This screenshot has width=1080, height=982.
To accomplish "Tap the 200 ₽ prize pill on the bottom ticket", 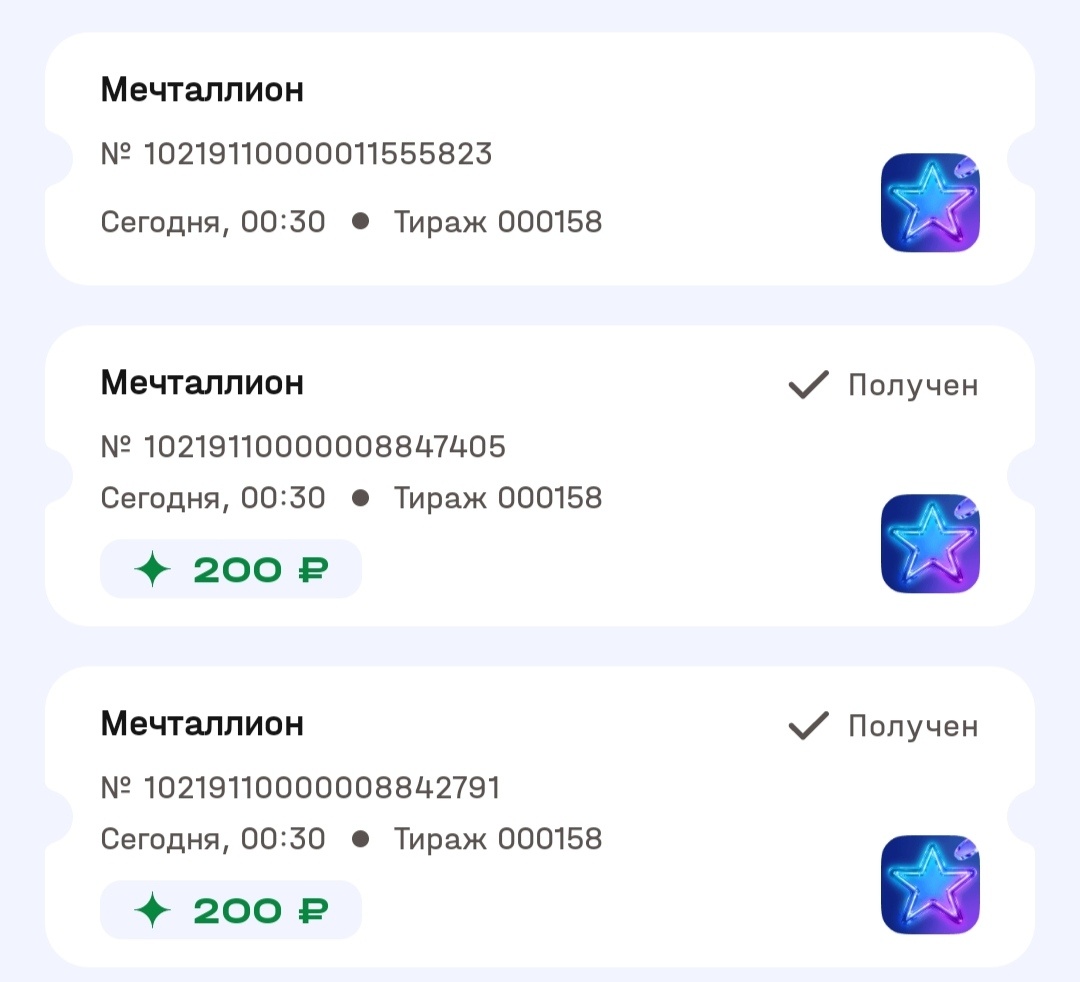I will 230,909.
